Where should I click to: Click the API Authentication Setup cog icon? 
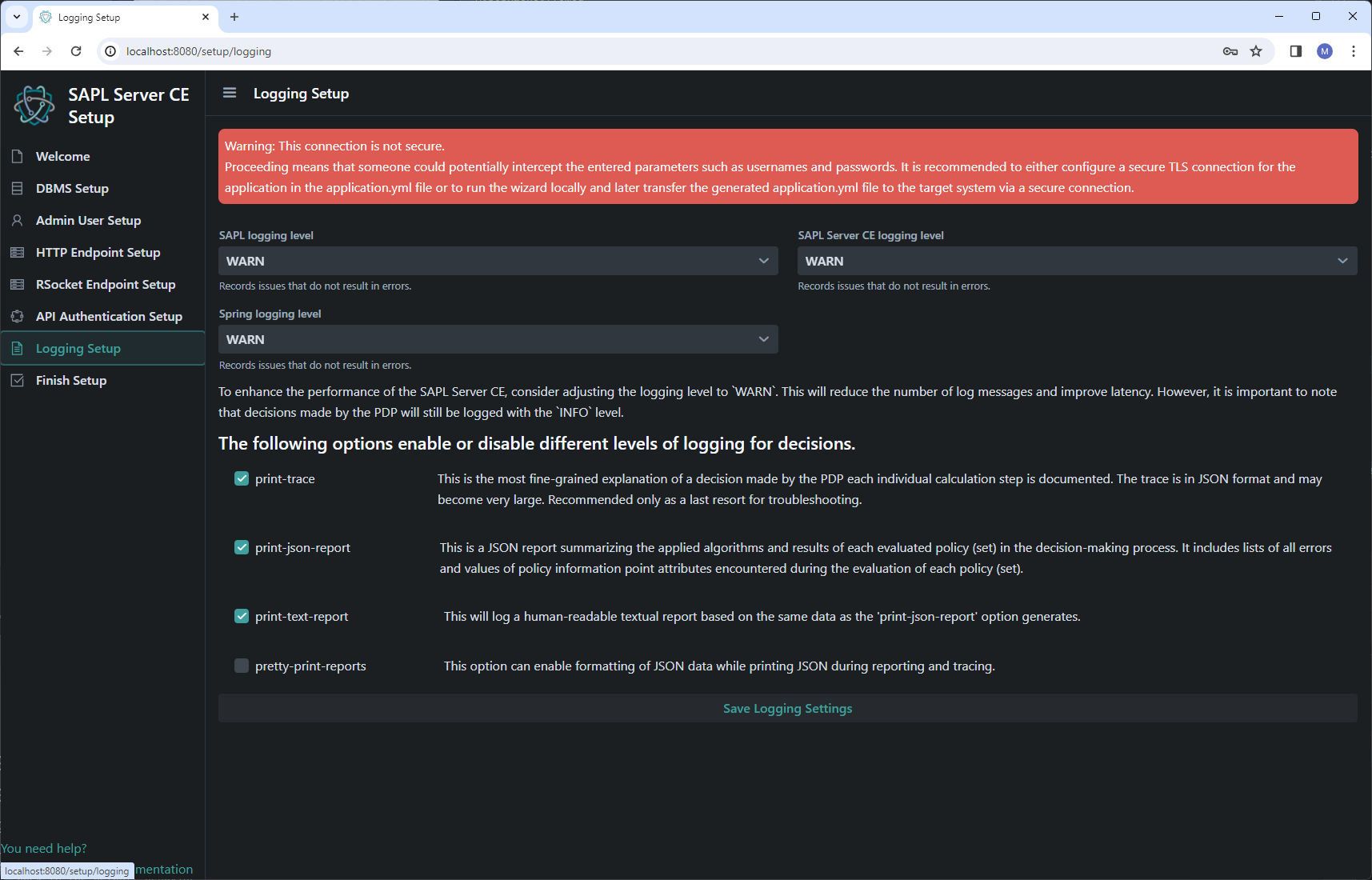18,316
